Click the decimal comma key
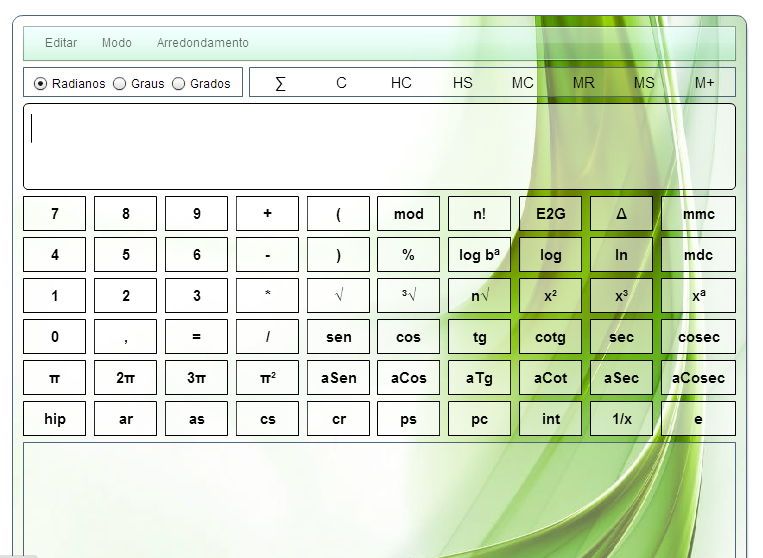 [126, 336]
